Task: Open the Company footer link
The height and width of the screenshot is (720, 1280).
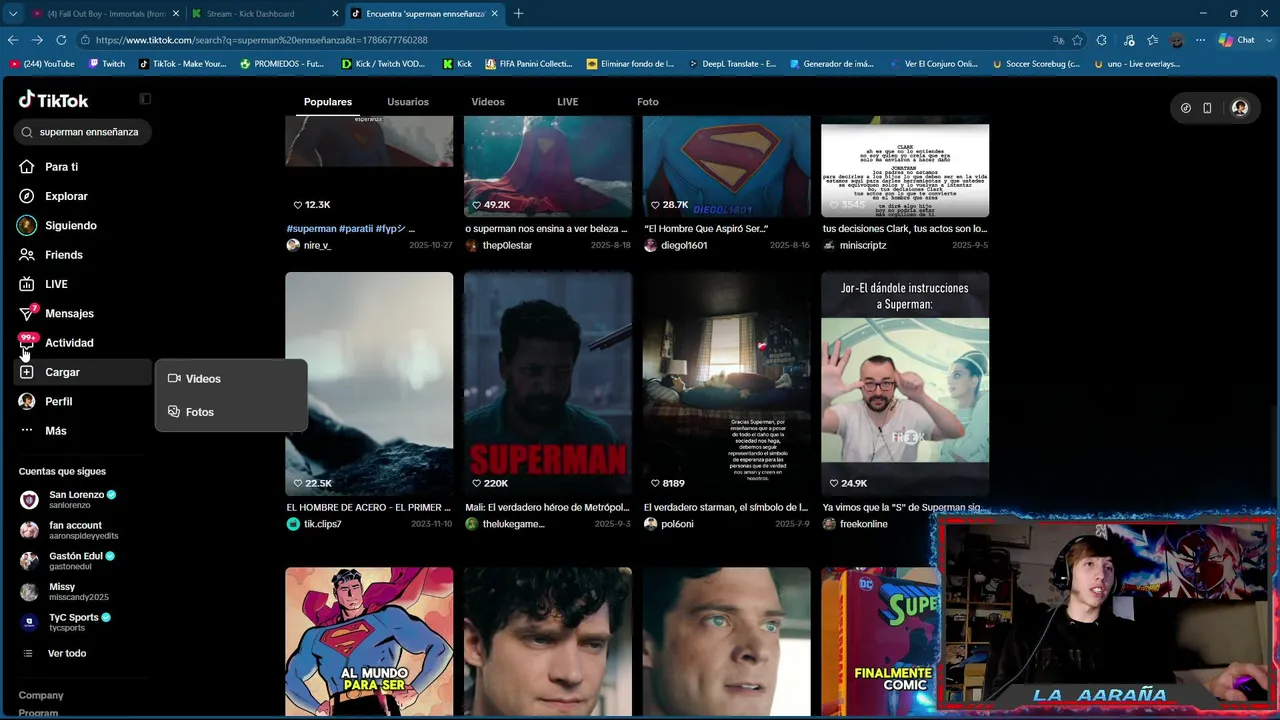Action: pos(41,695)
